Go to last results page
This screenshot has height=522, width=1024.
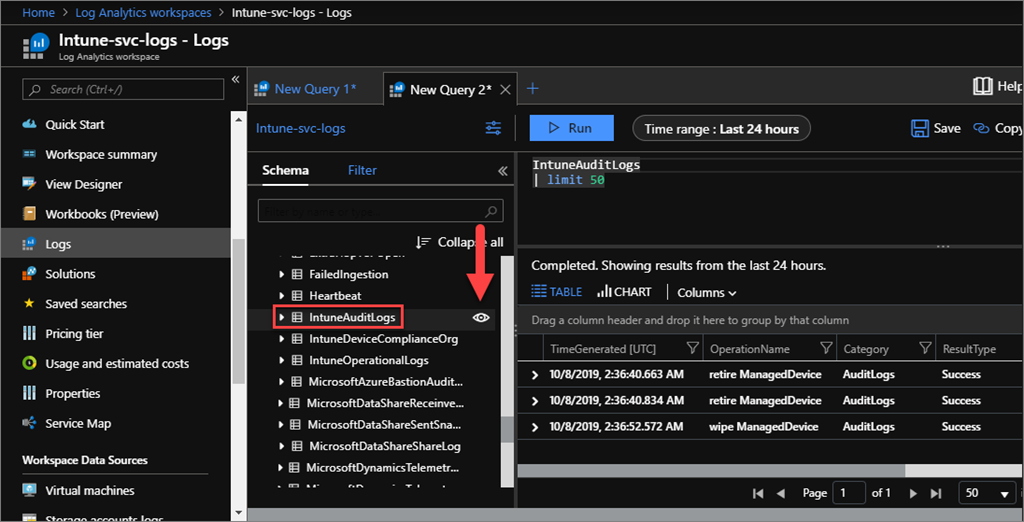[936, 493]
